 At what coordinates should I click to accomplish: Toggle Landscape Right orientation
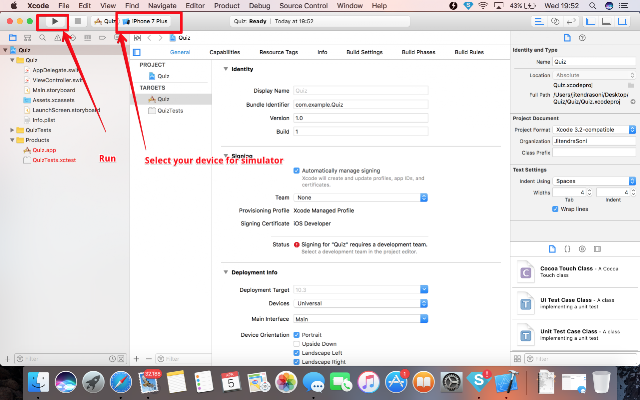(297, 362)
